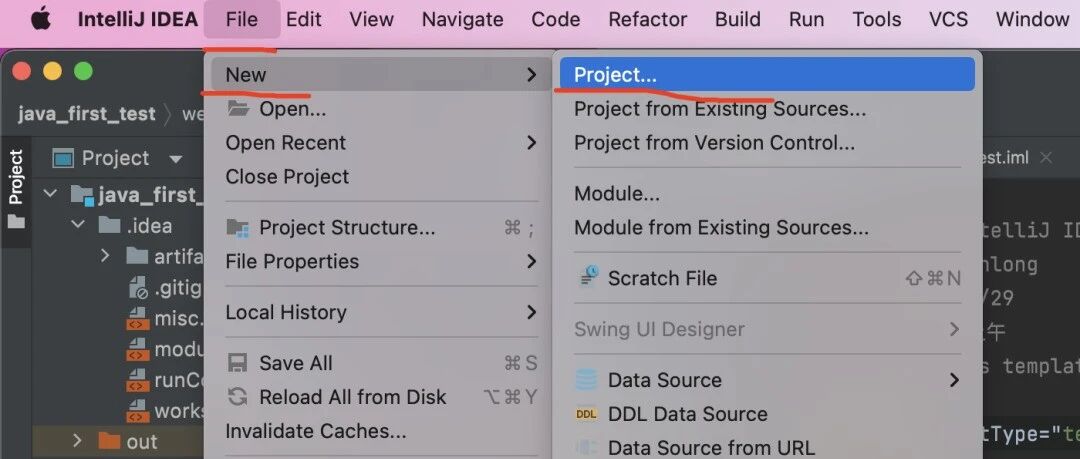Click the DDL Data Source icon
Image resolution: width=1080 pixels, height=459 pixels.
[586, 414]
